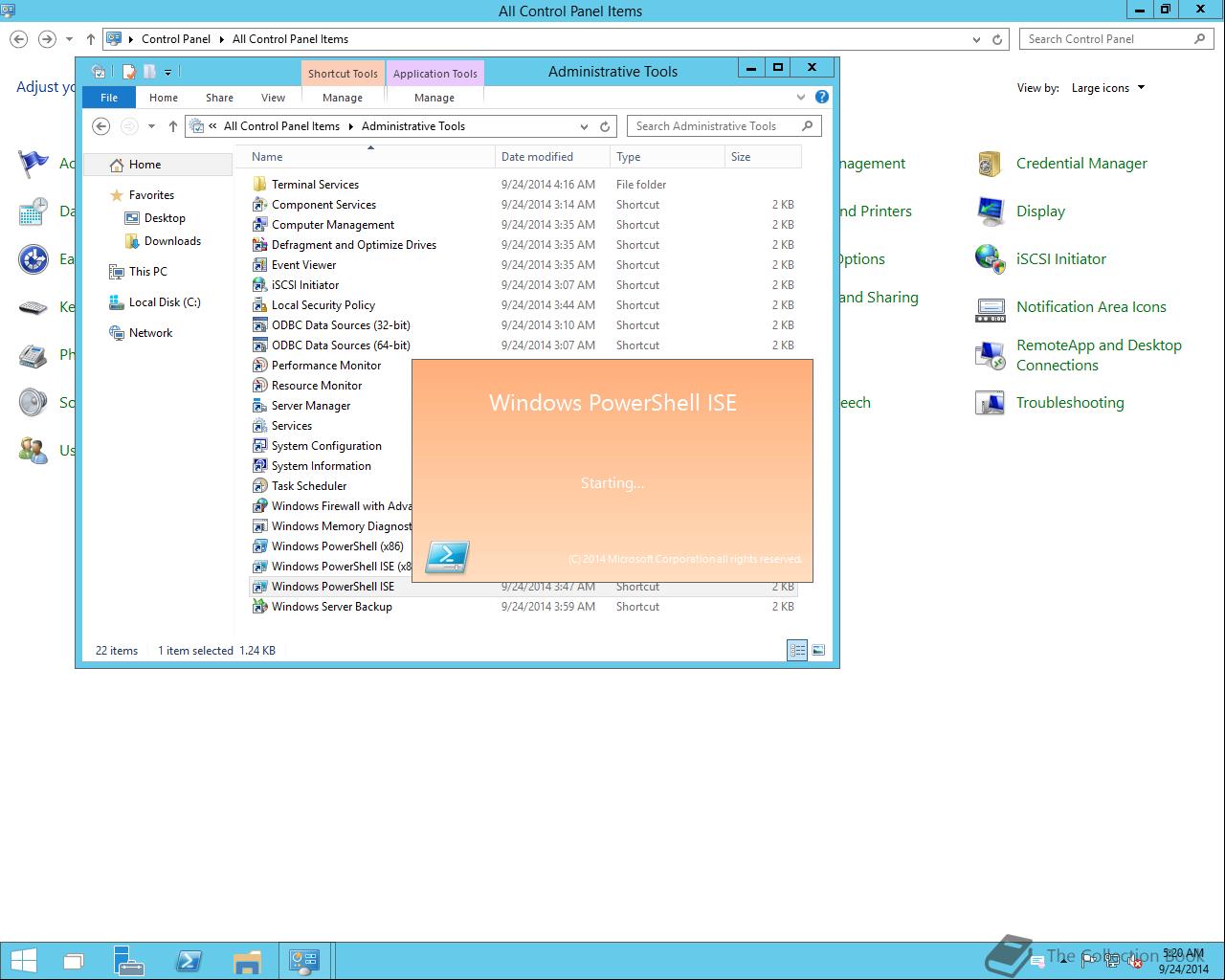The image size is (1225, 980).
Task: Open Display settings icon in Control Panel
Action: pyautogui.click(x=990, y=212)
